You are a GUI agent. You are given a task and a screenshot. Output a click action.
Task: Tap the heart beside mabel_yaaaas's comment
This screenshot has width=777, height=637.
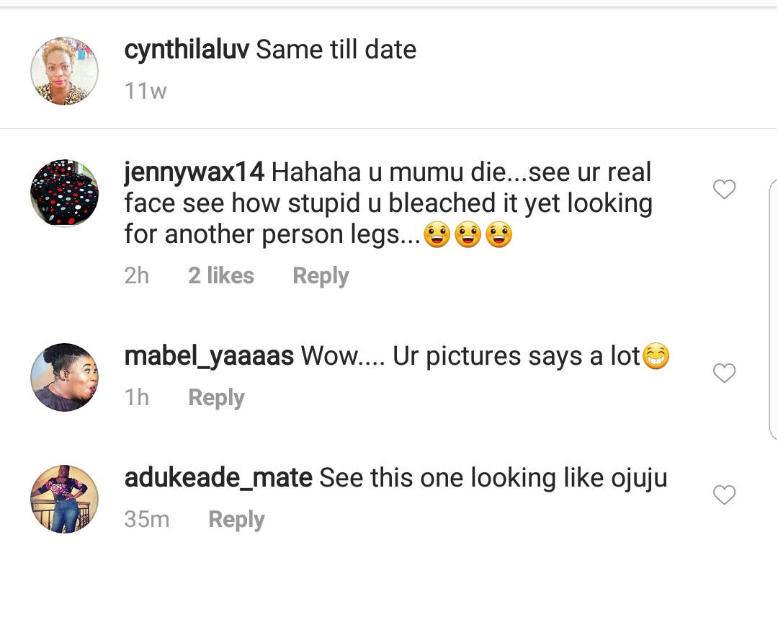723,373
